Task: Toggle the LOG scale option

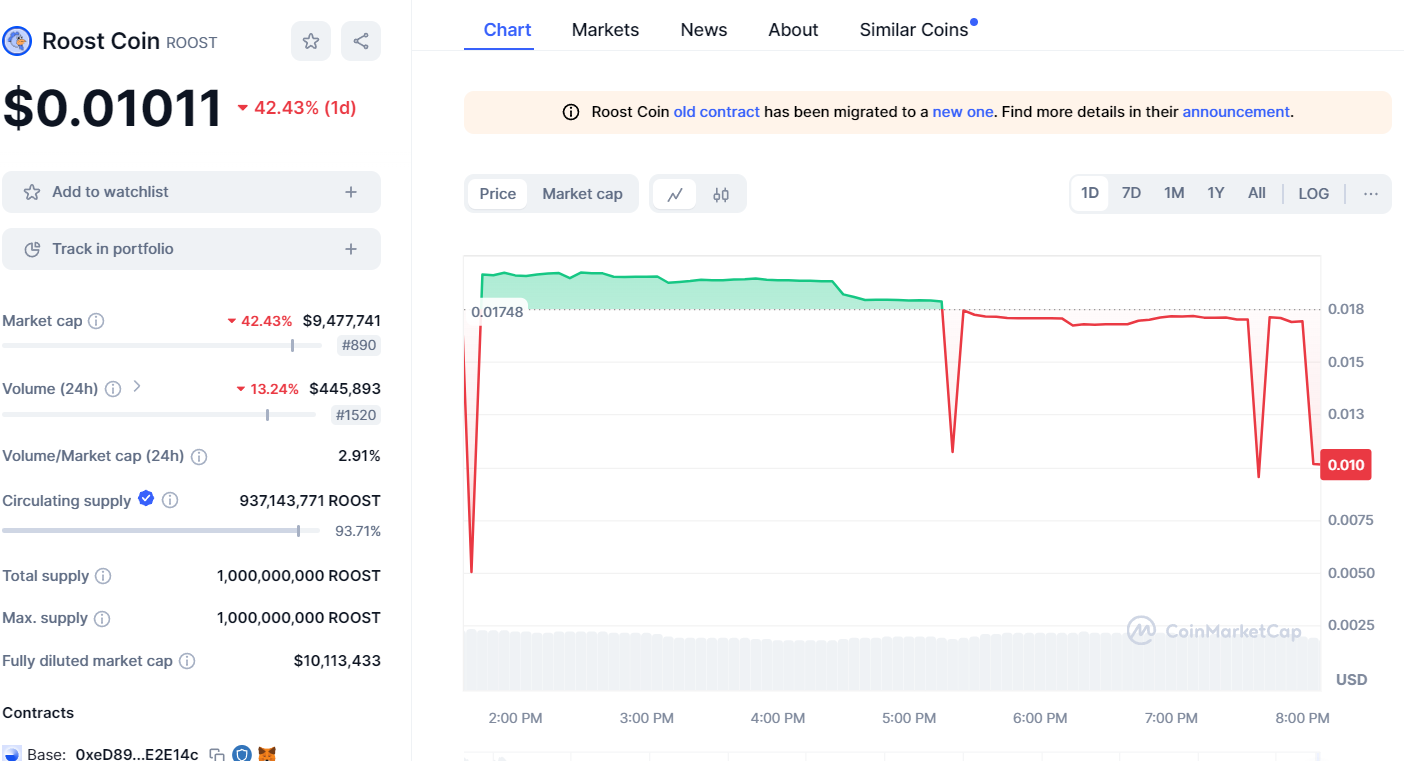Action: point(1313,193)
